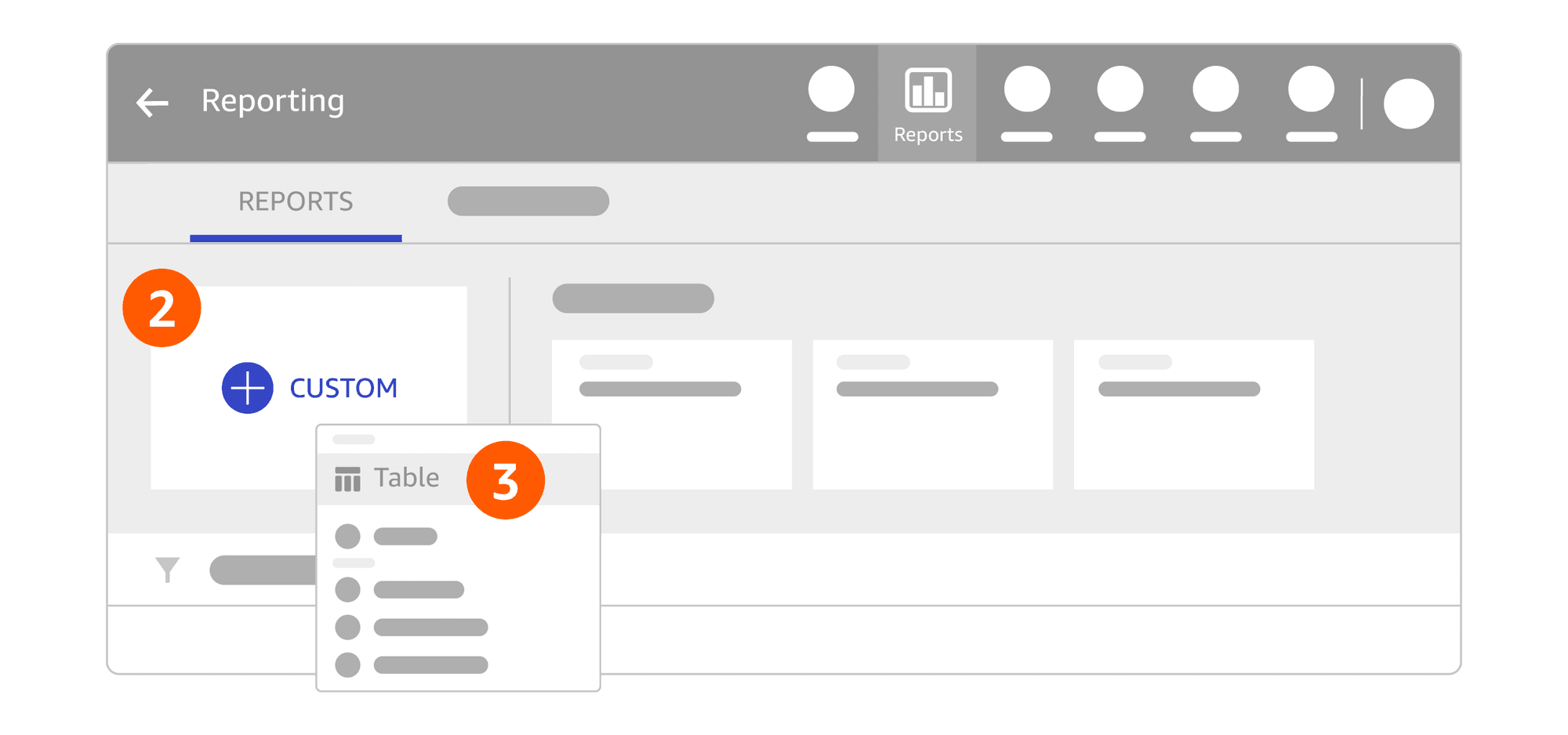
Task: Choose Table from the custom menu
Action: (x=406, y=478)
